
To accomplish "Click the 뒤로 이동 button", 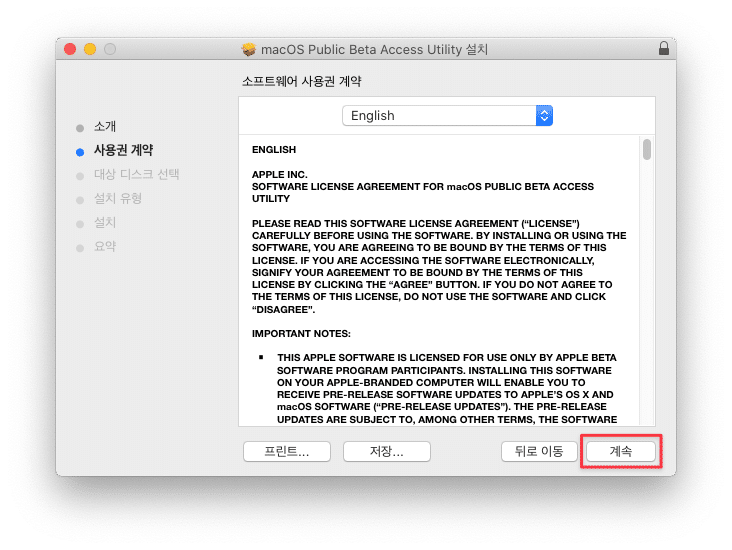I will 539,451.
